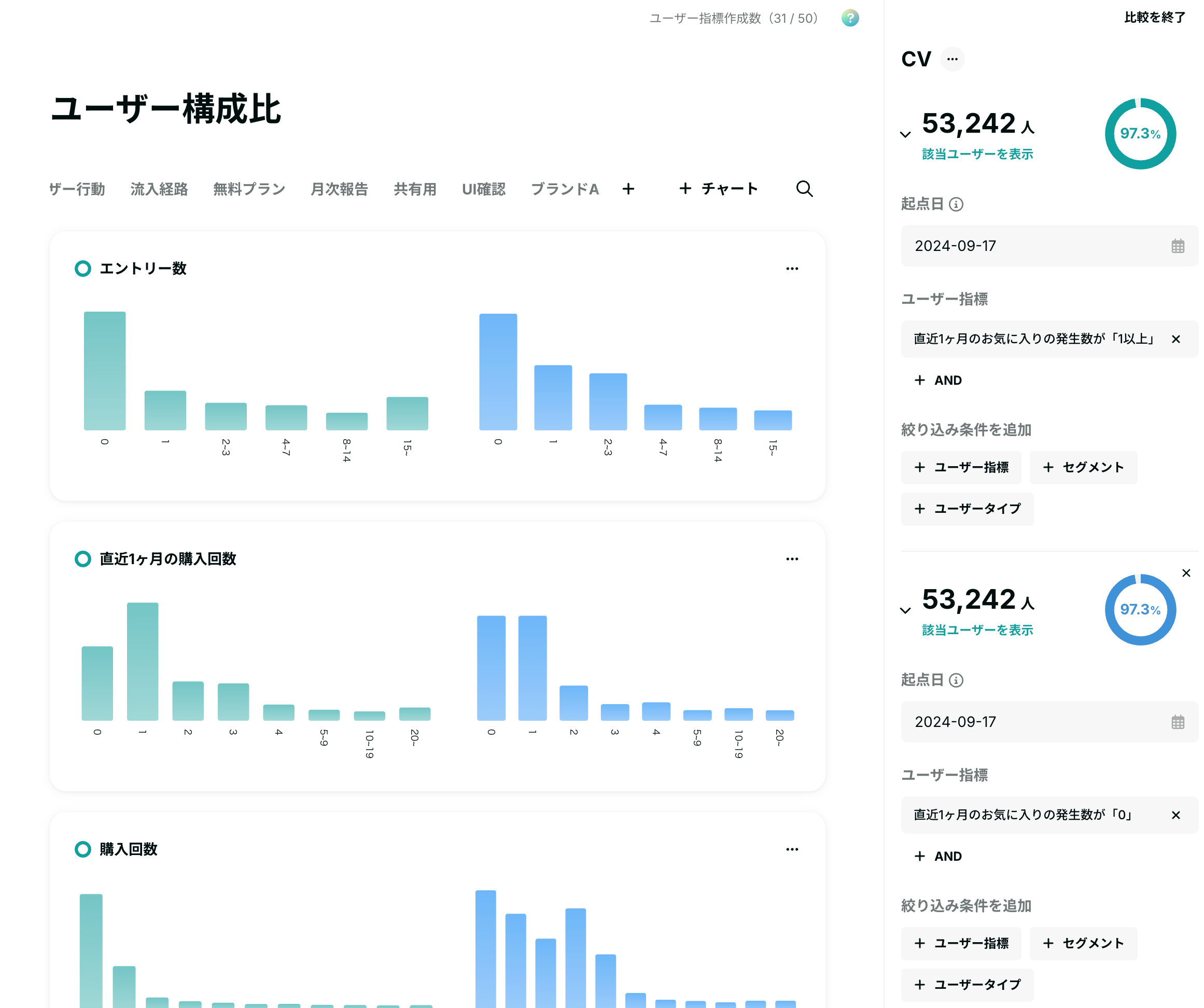This screenshot has height=1008, width=1204.
Task: Switch to 月次報告 tab
Action: (x=339, y=189)
